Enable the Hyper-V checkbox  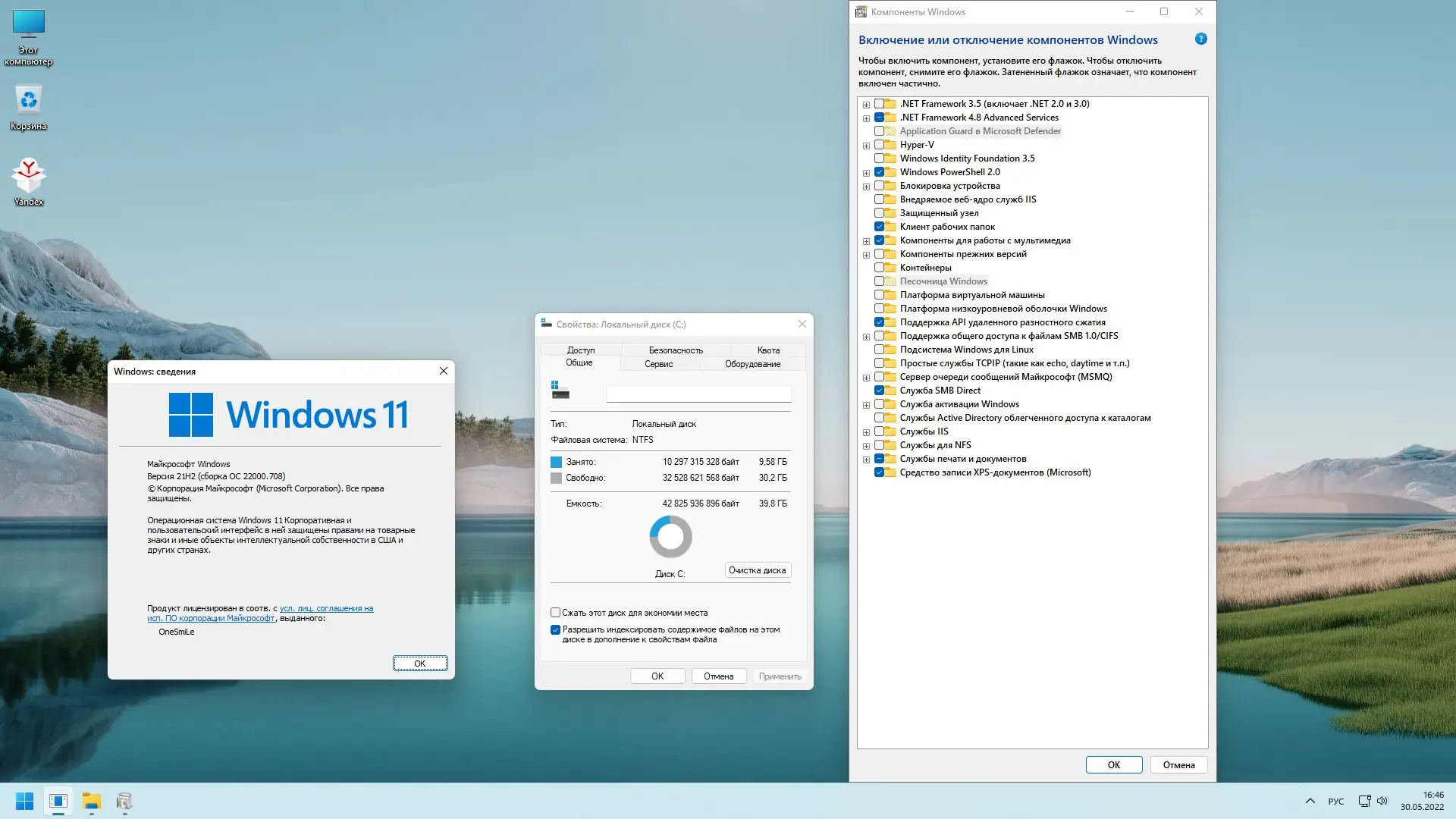click(879, 145)
